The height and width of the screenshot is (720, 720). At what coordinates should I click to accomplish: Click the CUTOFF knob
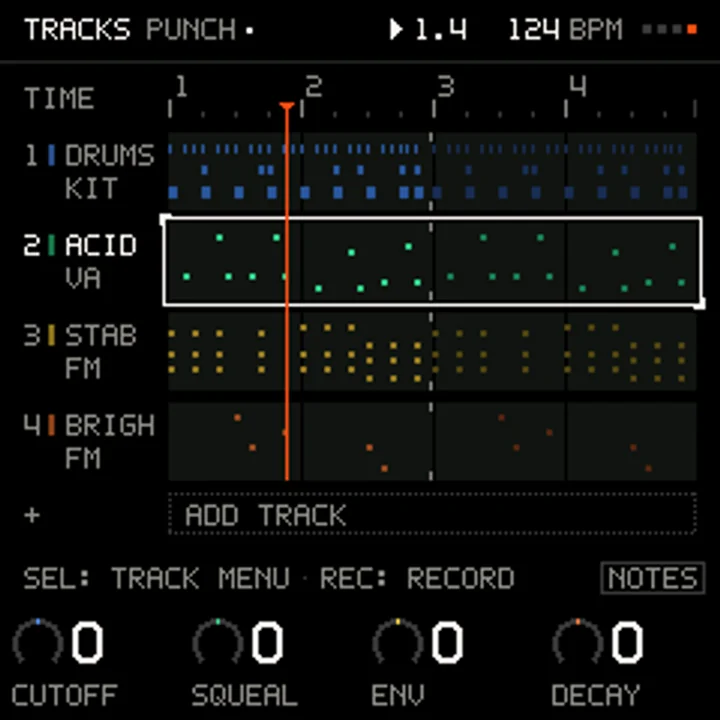click(38, 641)
